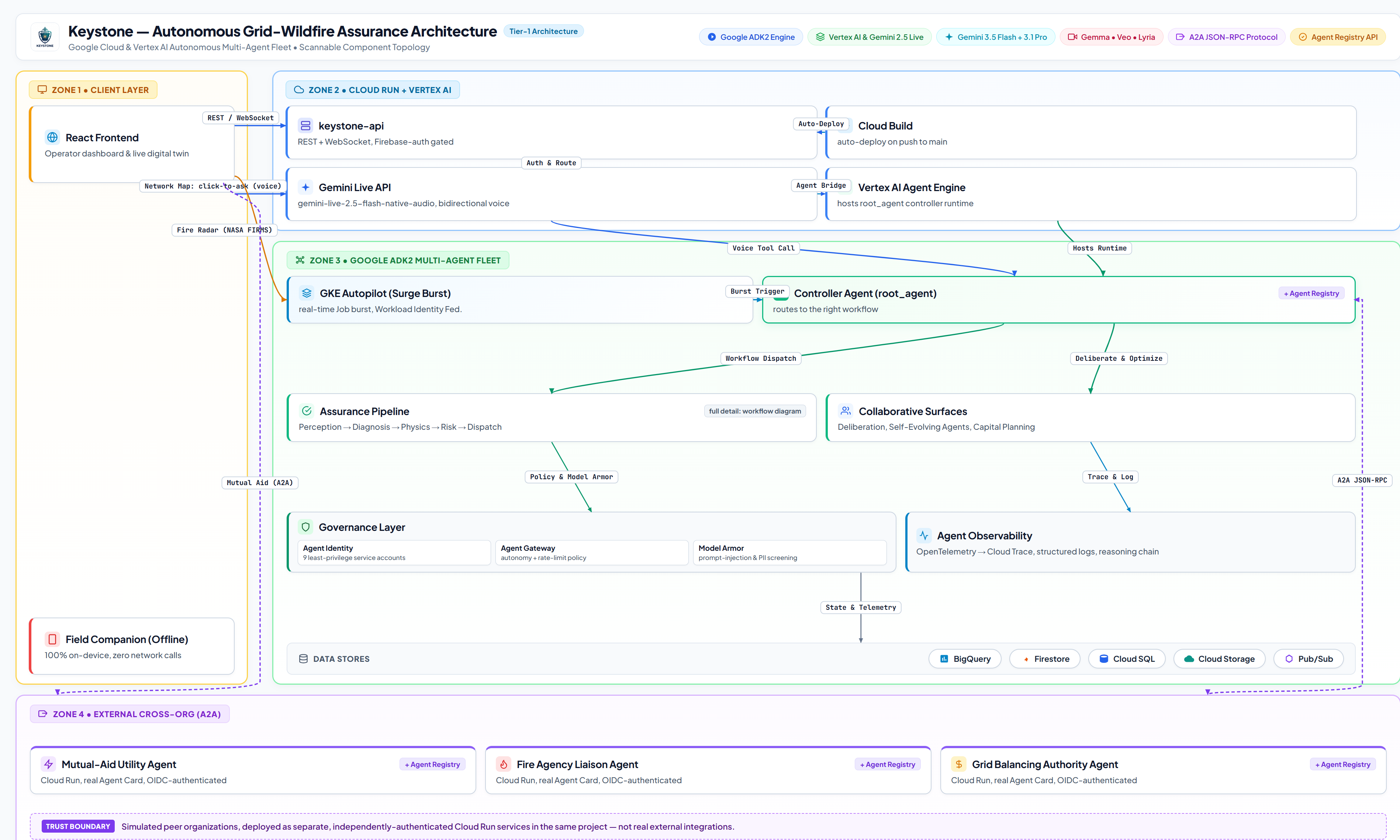Click the Pub/Sub hexagon icon
Image resolution: width=1400 pixels, height=840 pixels.
1289,659
